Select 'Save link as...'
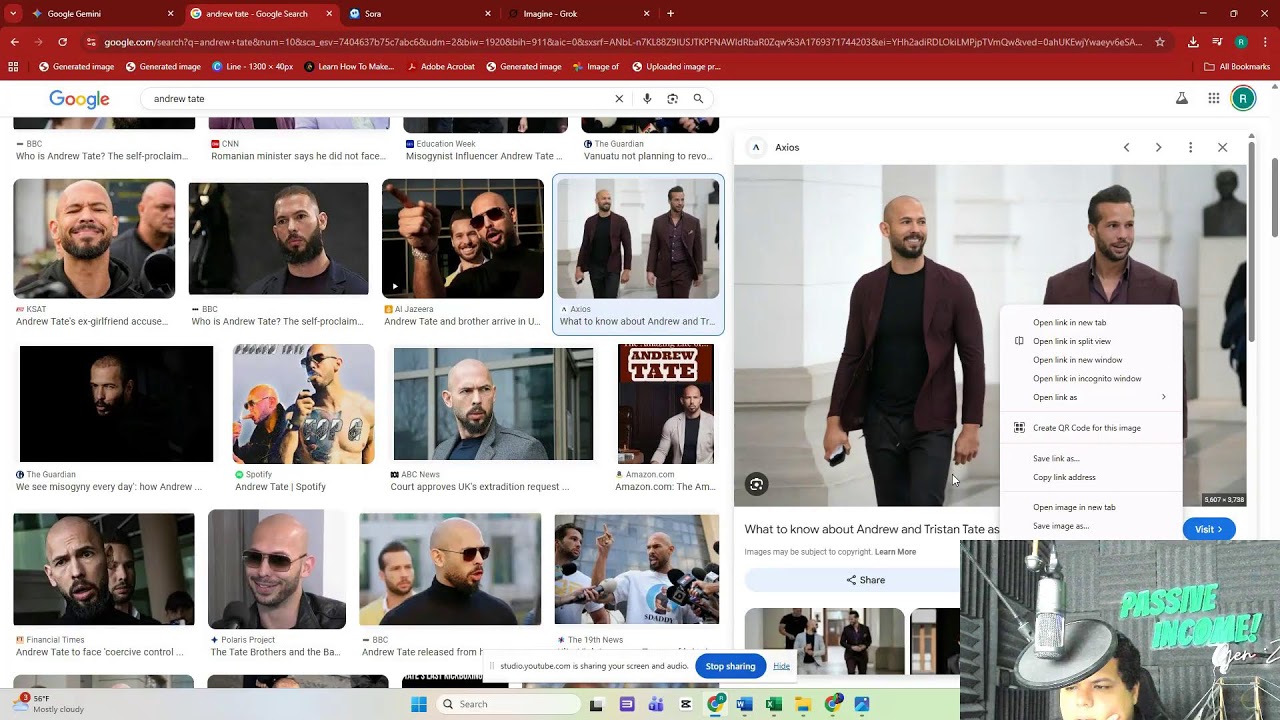 1091,458
